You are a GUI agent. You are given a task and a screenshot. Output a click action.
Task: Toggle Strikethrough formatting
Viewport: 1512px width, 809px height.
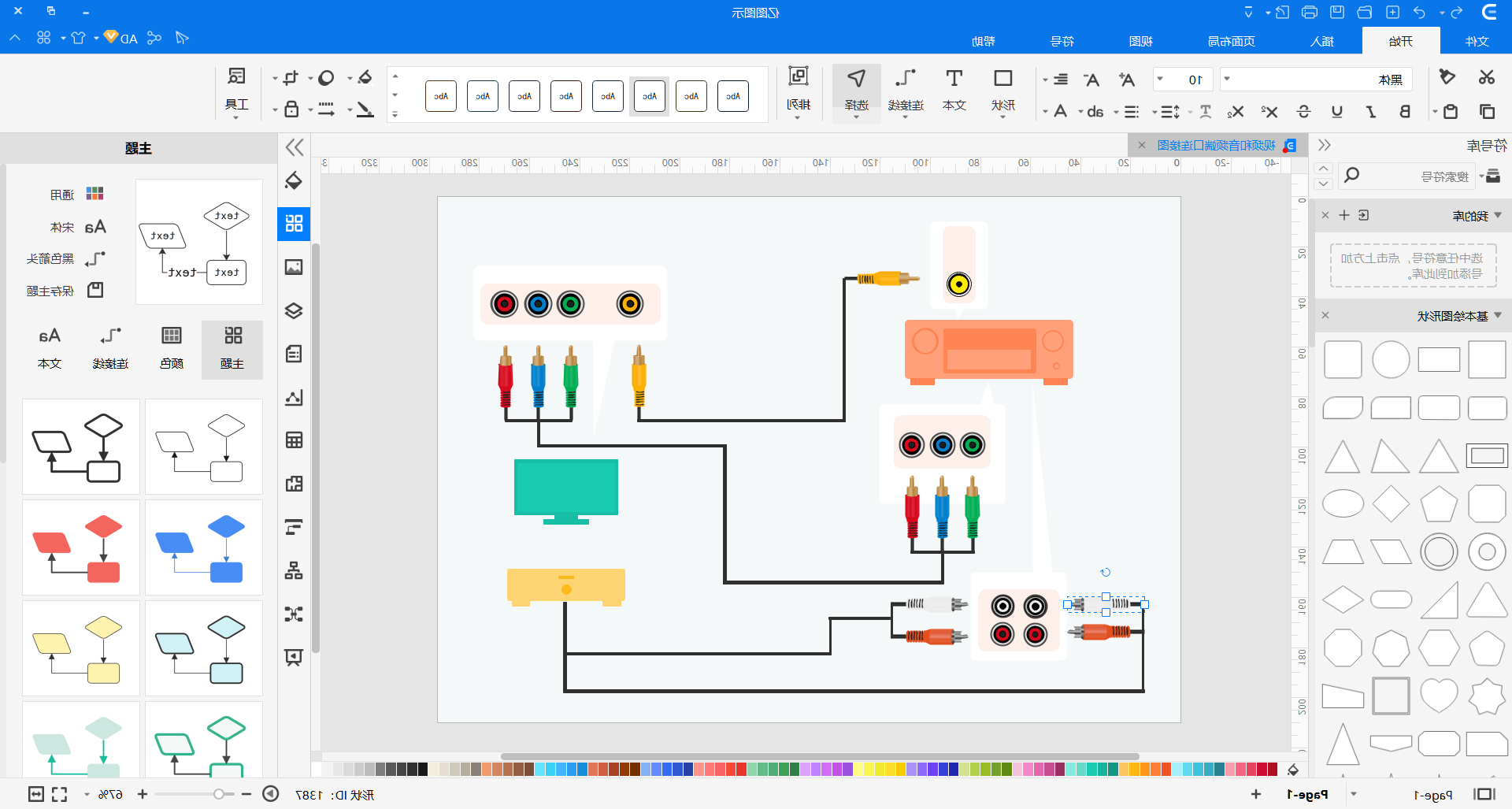1303,112
